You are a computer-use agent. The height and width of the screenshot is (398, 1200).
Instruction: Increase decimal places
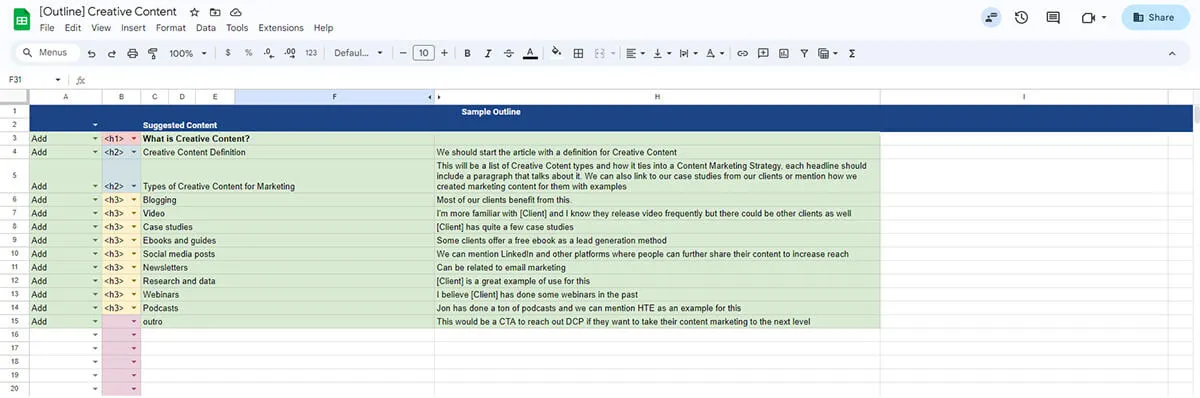289,53
